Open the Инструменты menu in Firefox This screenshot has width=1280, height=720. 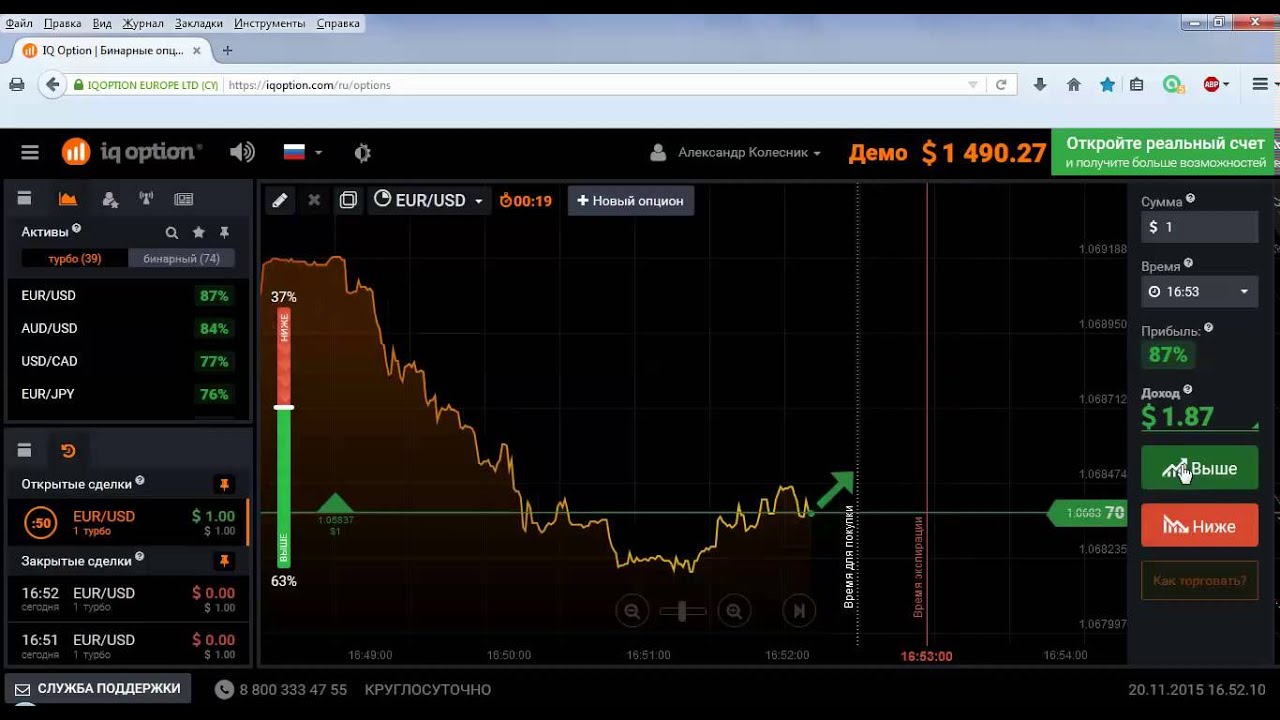(270, 23)
